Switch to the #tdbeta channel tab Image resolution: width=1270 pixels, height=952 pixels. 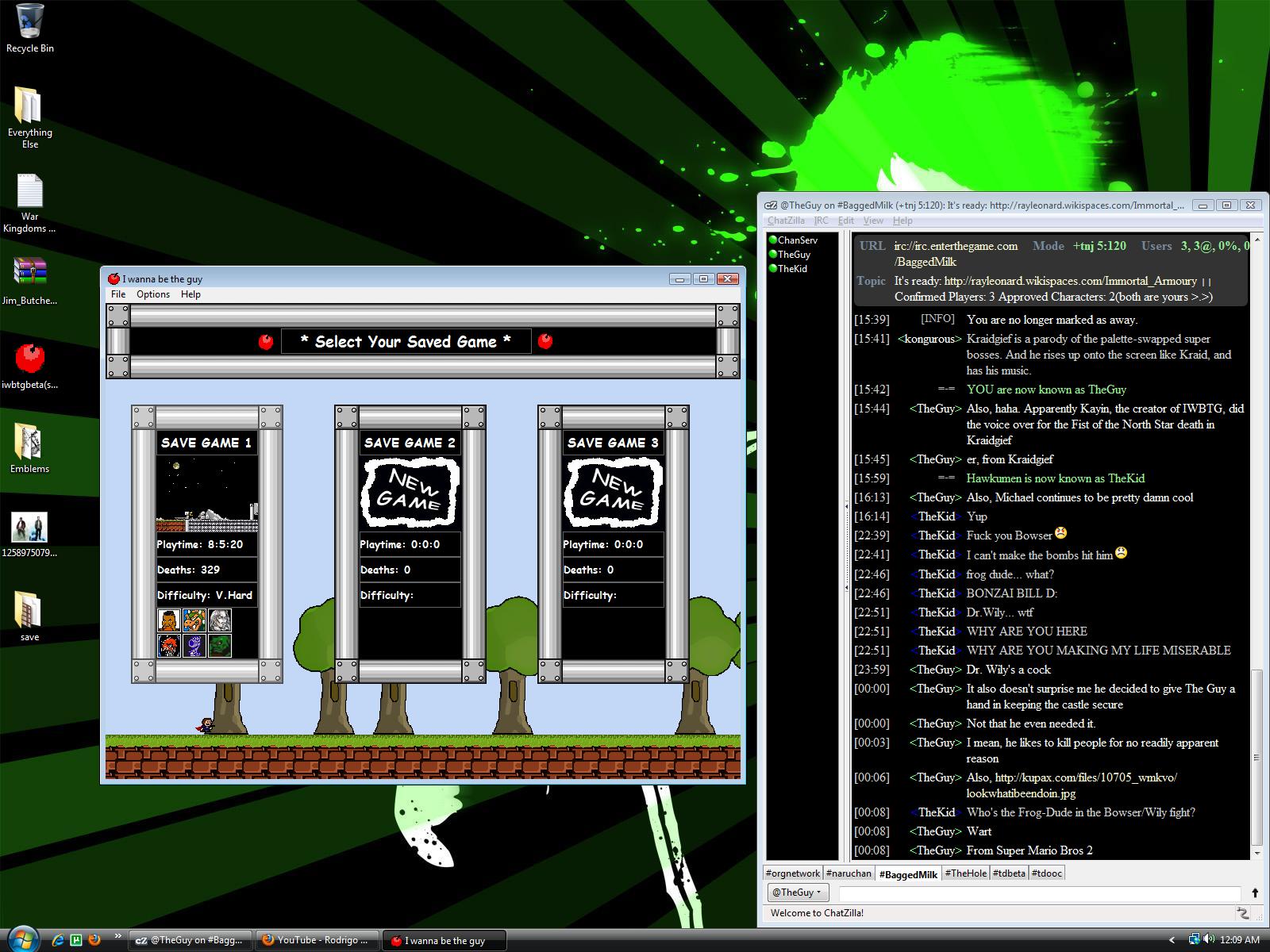click(1009, 873)
